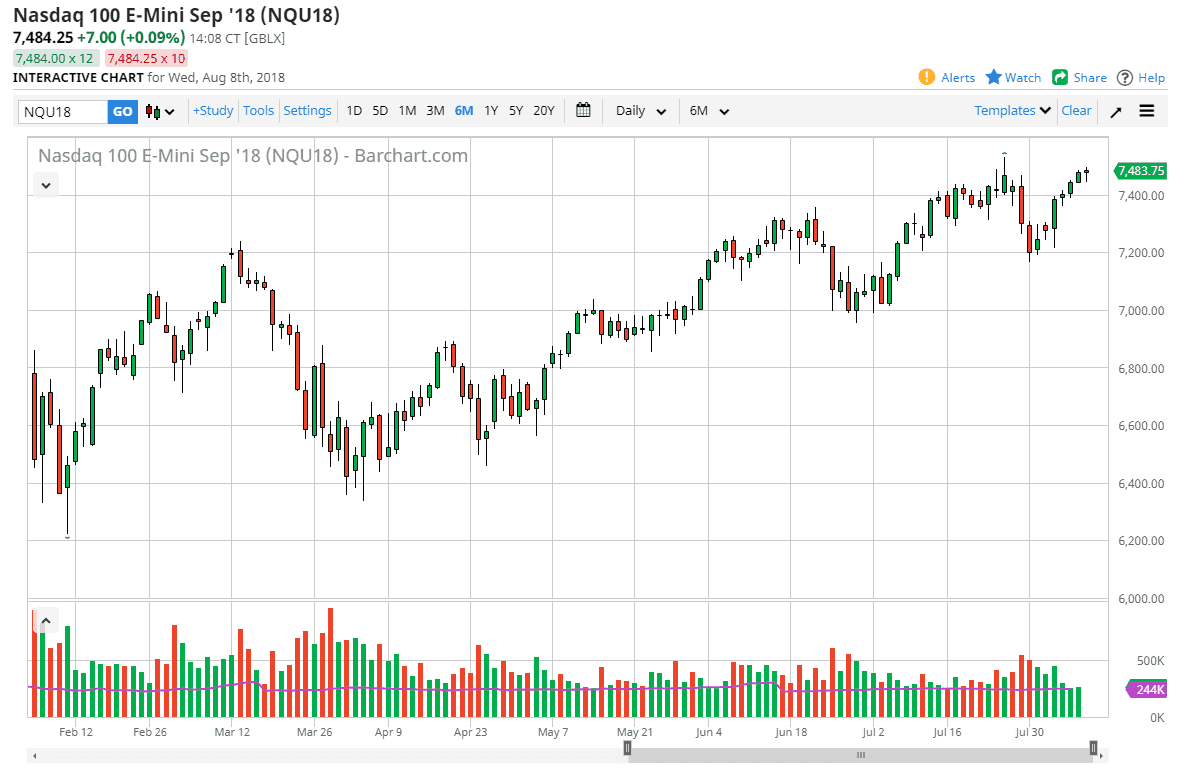Expand the 6M period dropdown
Screen dimensions: 1186x770
point(709,111)
